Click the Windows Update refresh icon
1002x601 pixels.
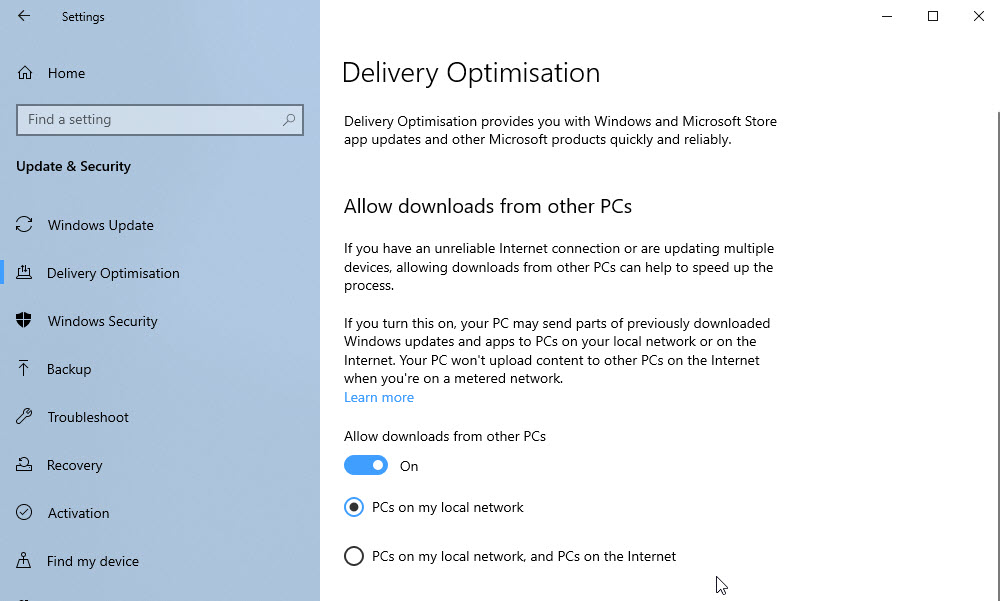24,224
